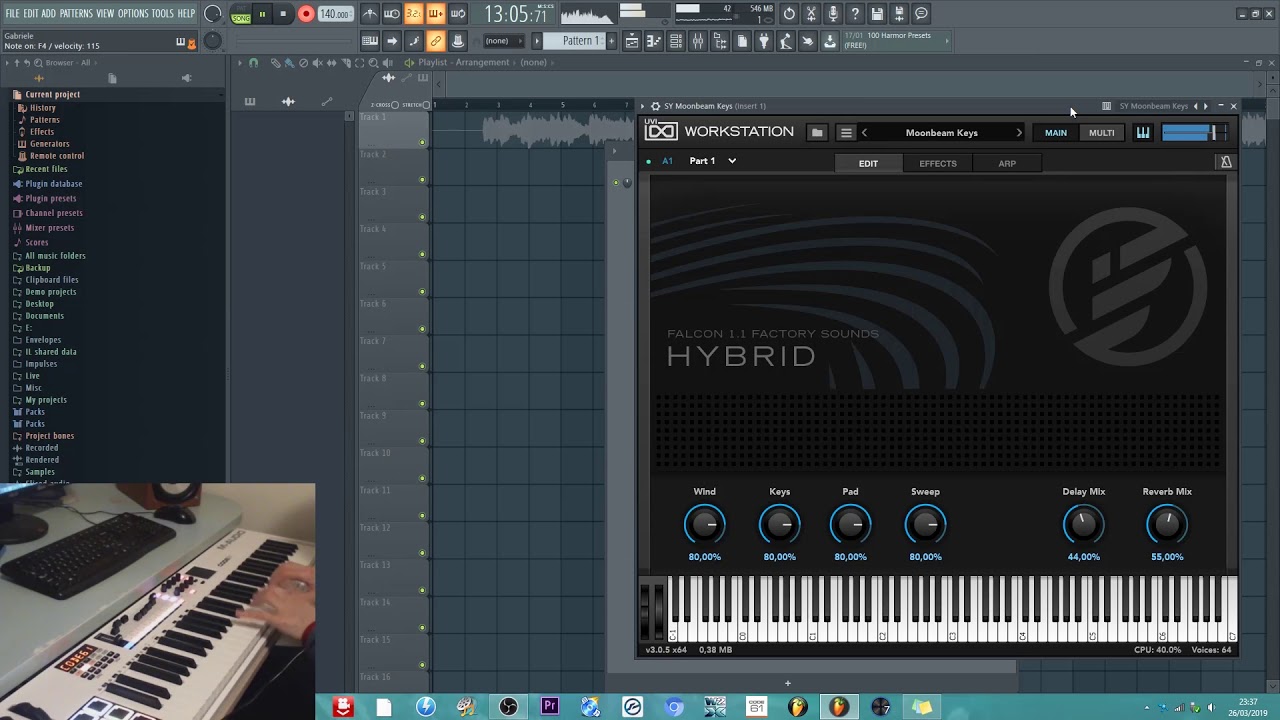
Task: Open the Channel rack from the toolbar
Action: 675,41
